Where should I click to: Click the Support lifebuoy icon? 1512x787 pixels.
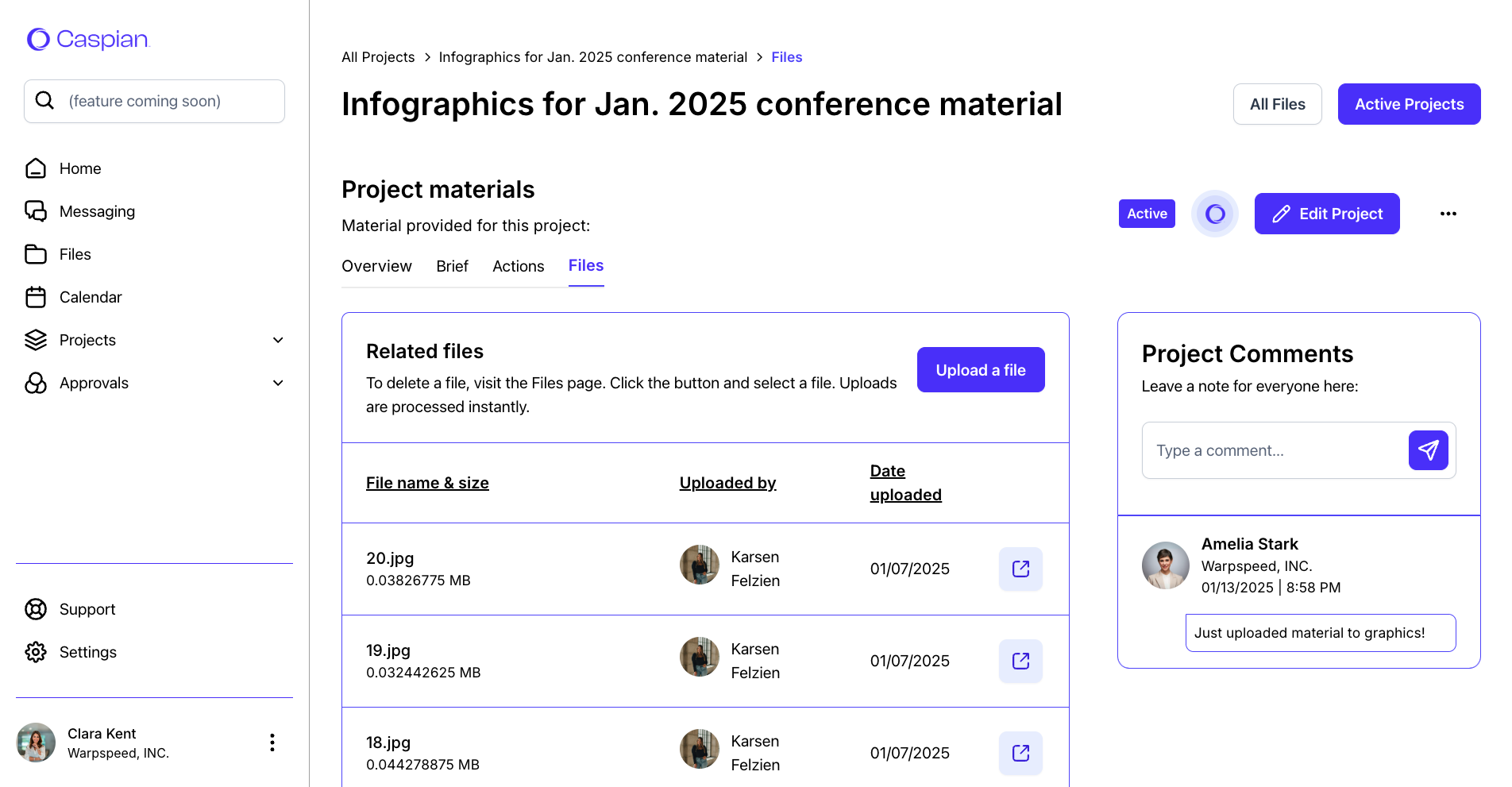coord(36,609)
